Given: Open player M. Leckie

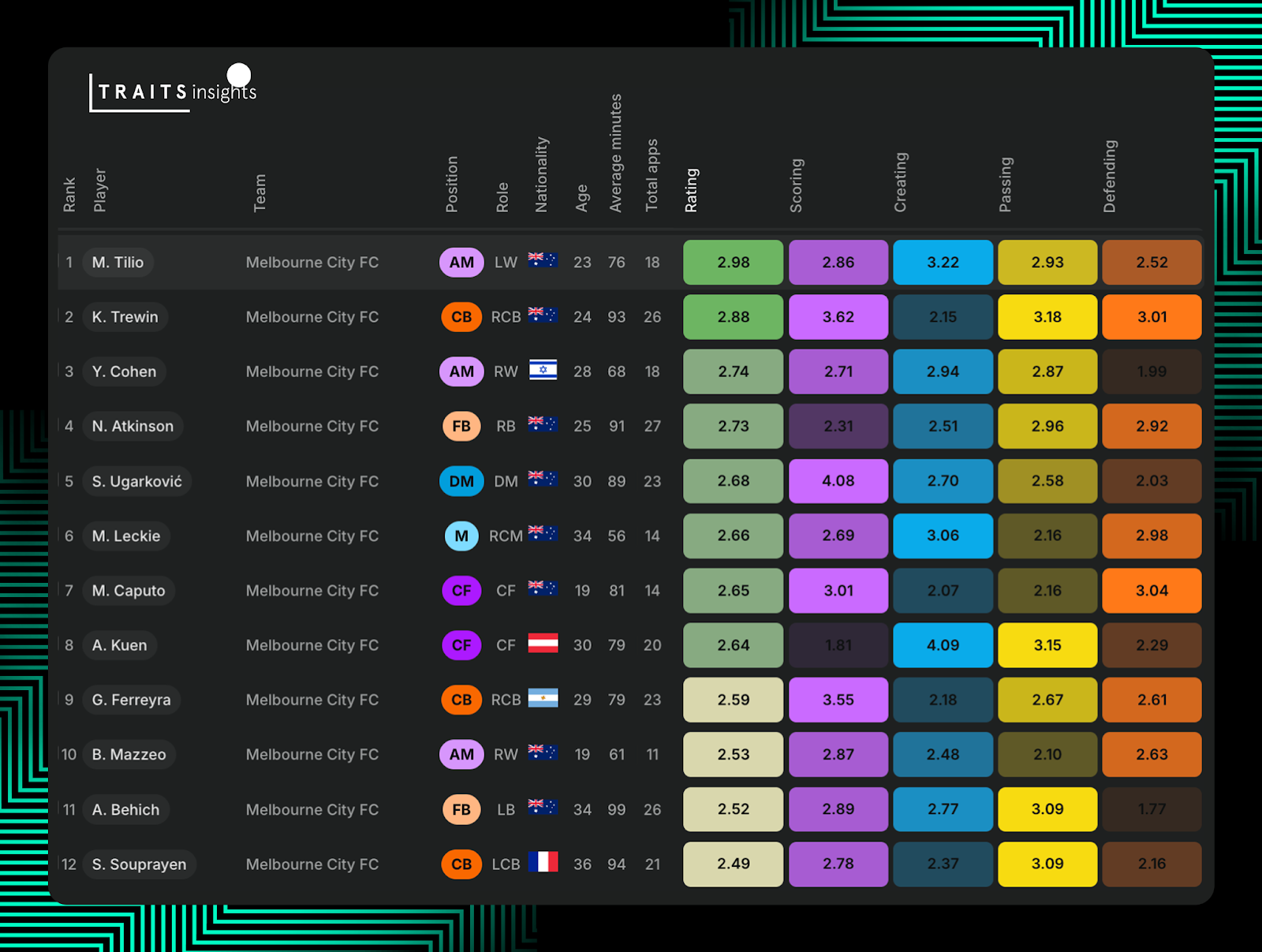Looking at the screenshot, I should click(x=126, y=536).
